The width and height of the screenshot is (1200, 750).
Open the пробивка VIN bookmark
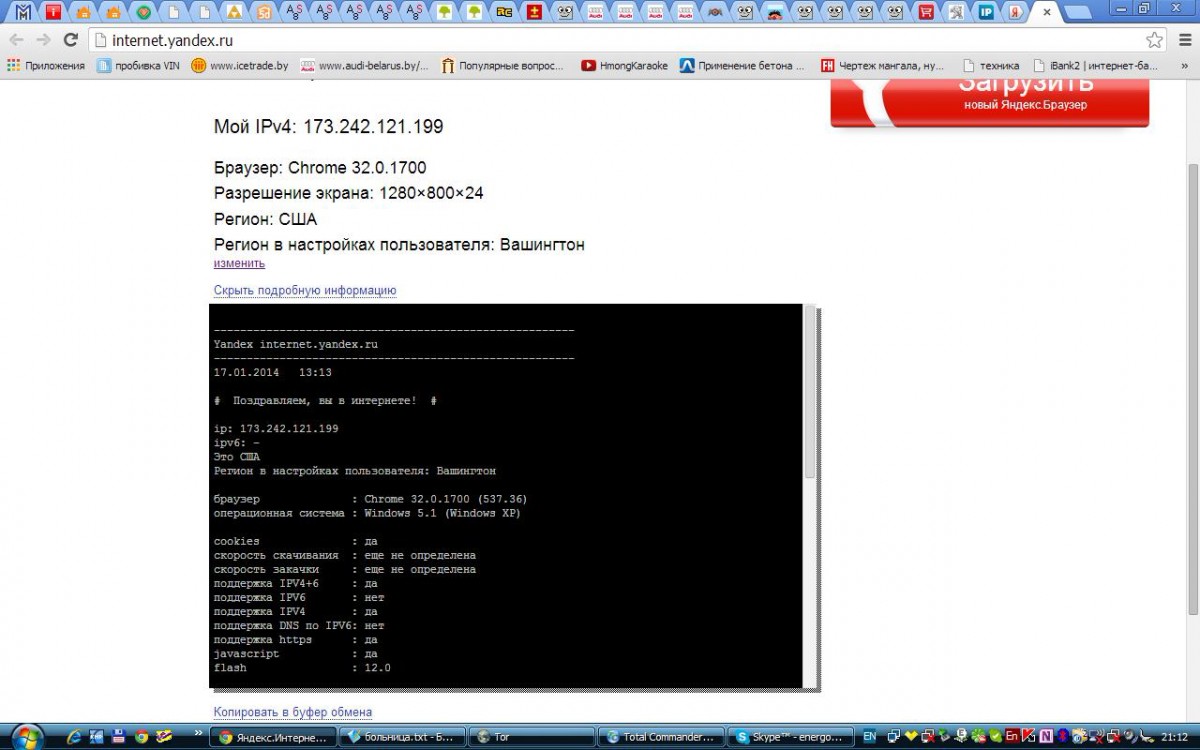[138, 65]
